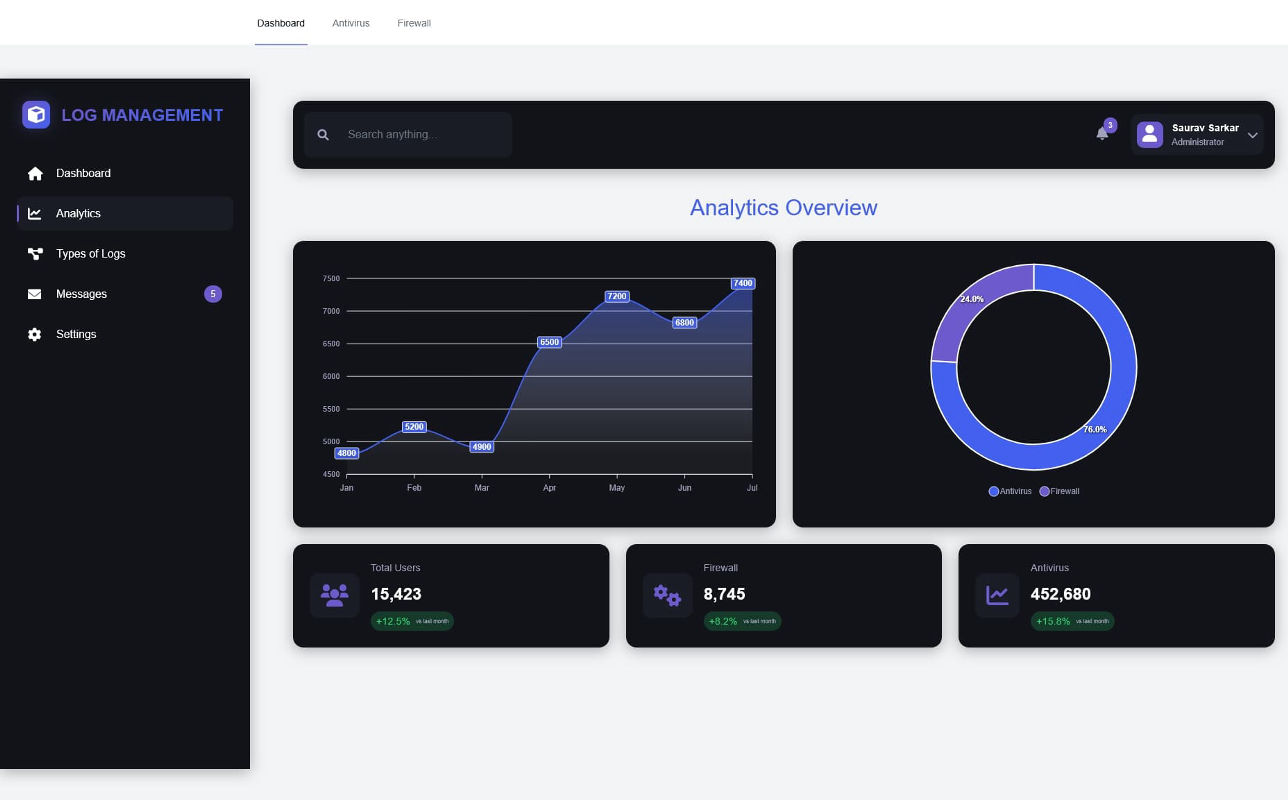
Task: Click the Firewall gears card icon
Action: pos(667,595)
